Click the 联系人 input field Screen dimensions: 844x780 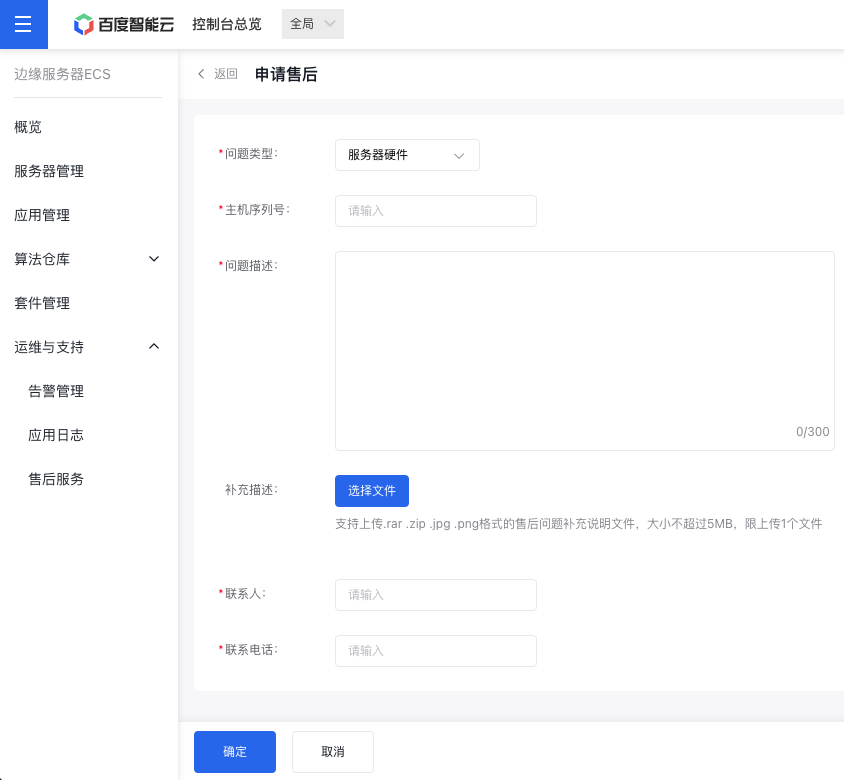436,595
